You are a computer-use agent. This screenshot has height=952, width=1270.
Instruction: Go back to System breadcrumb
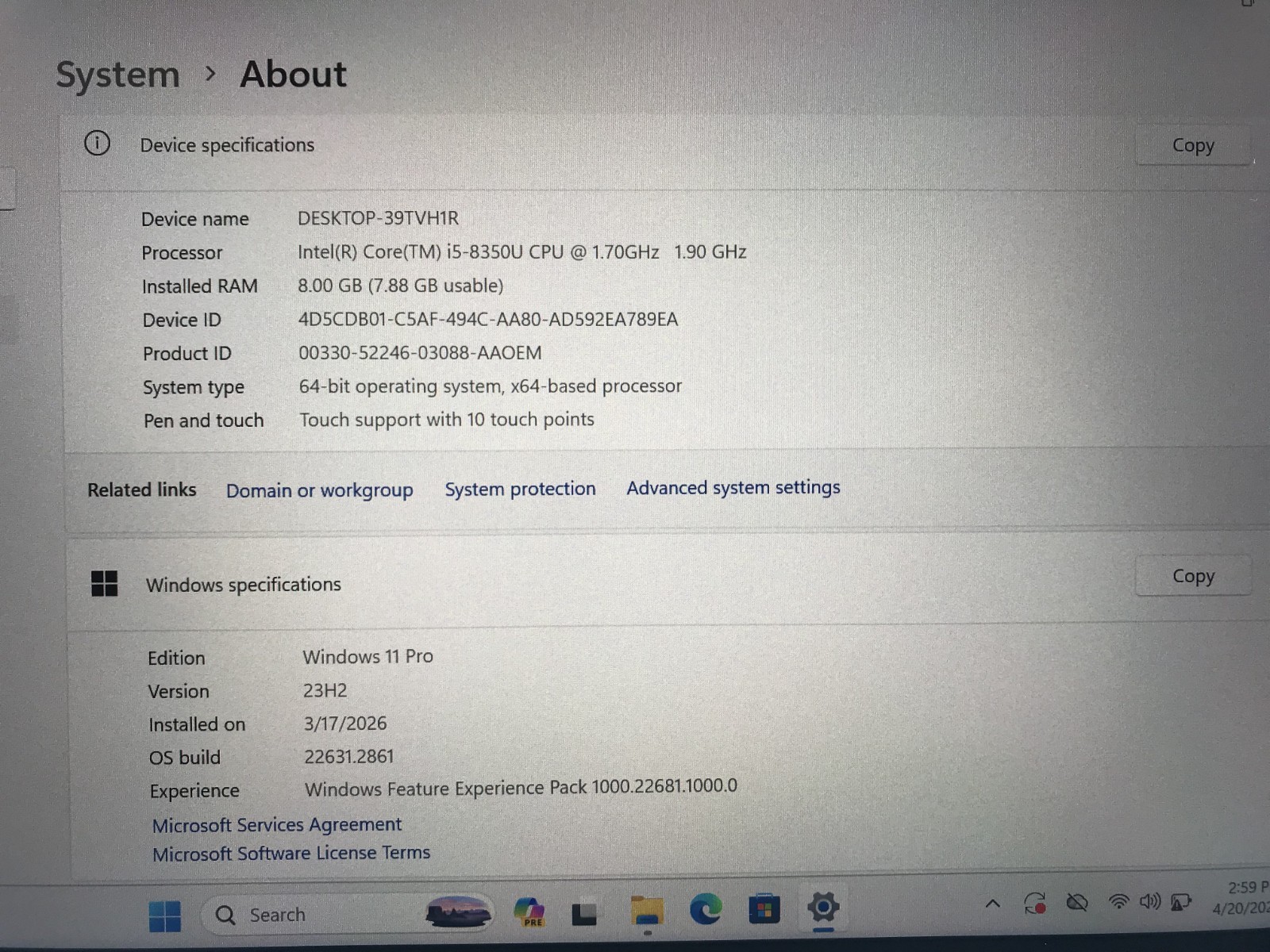click(x=117, y=75)
